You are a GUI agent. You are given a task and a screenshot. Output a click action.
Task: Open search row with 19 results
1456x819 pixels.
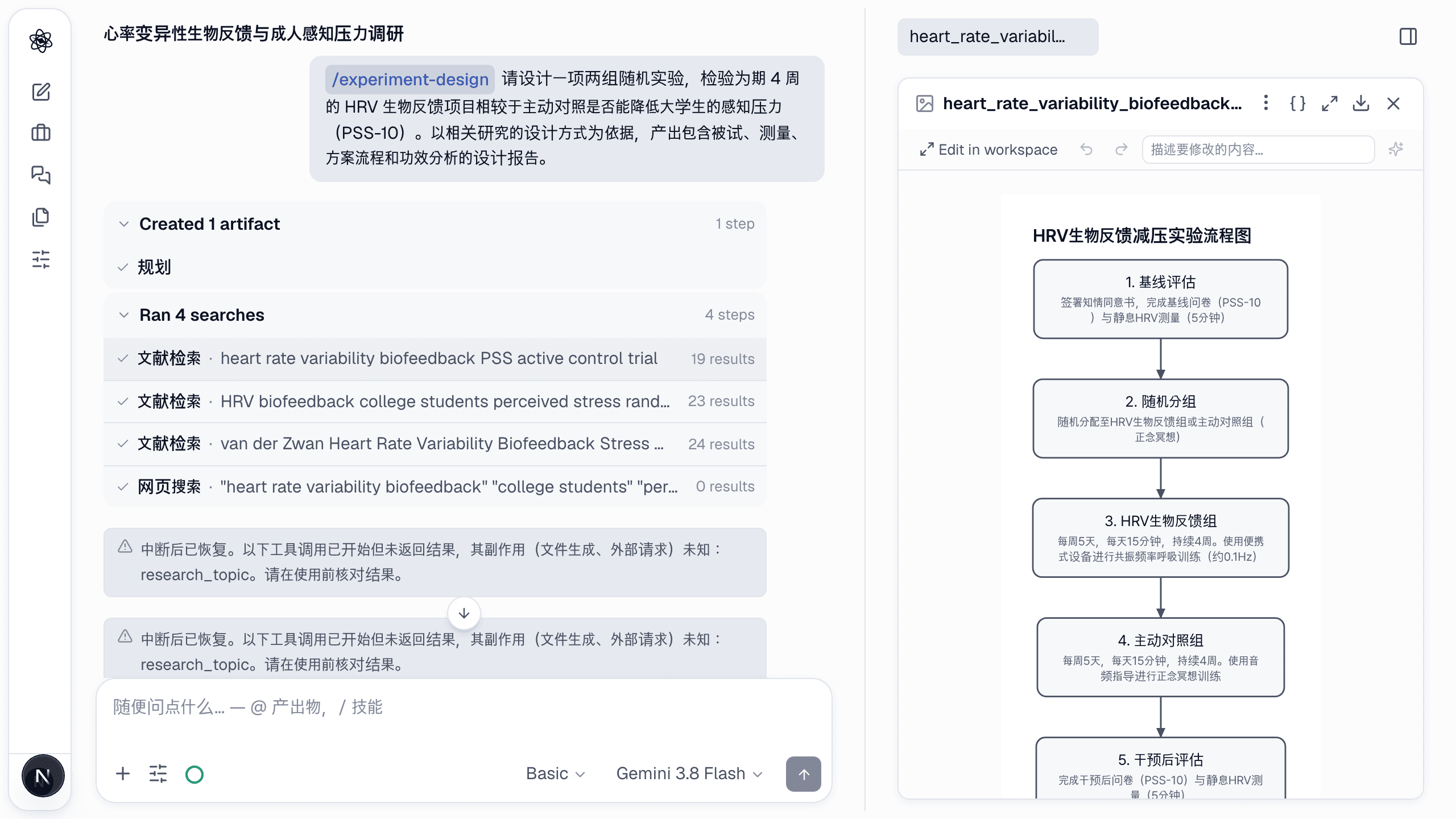click(435, 359)
